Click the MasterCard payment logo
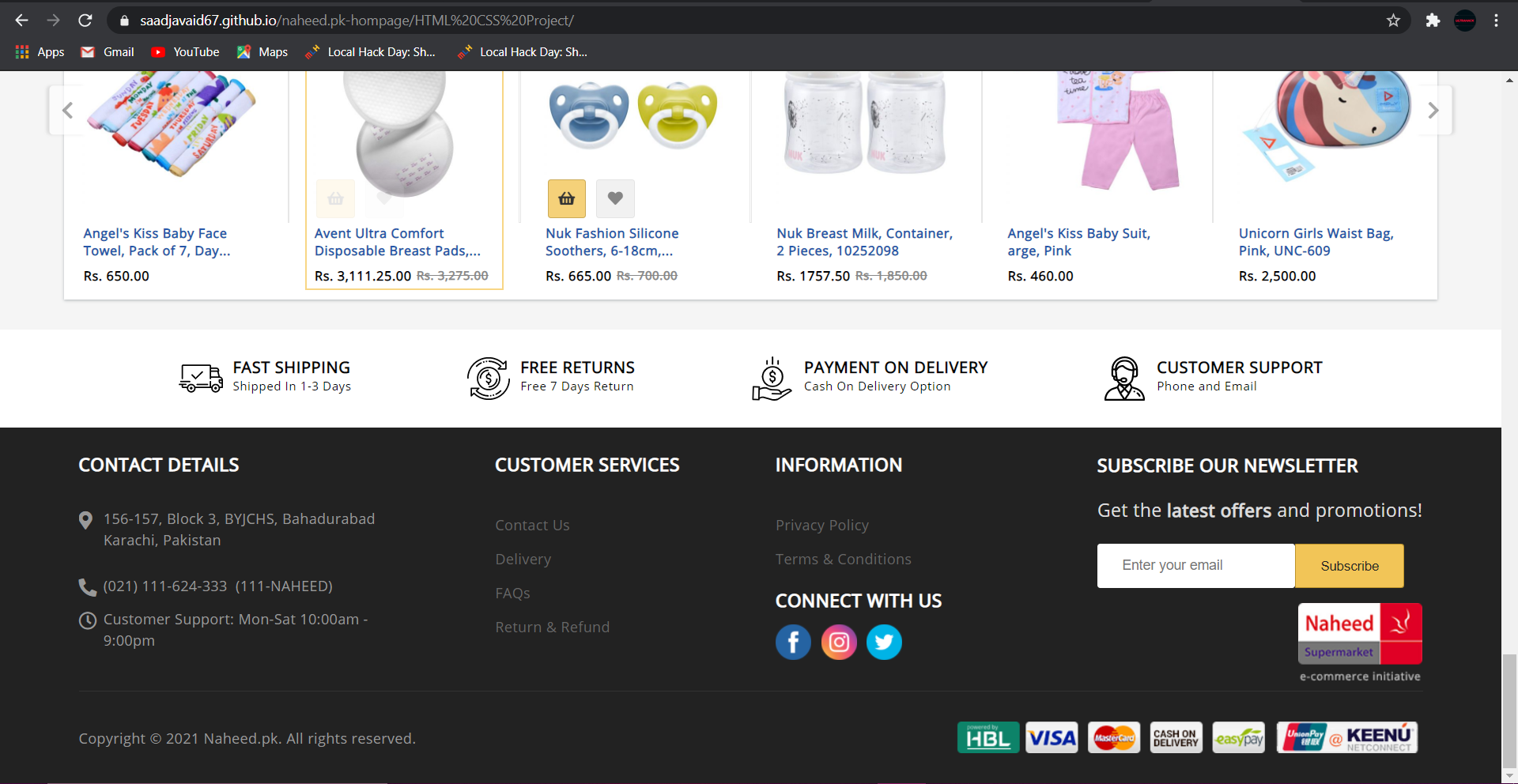1518x784 pixels. (x=1114, y=737)
